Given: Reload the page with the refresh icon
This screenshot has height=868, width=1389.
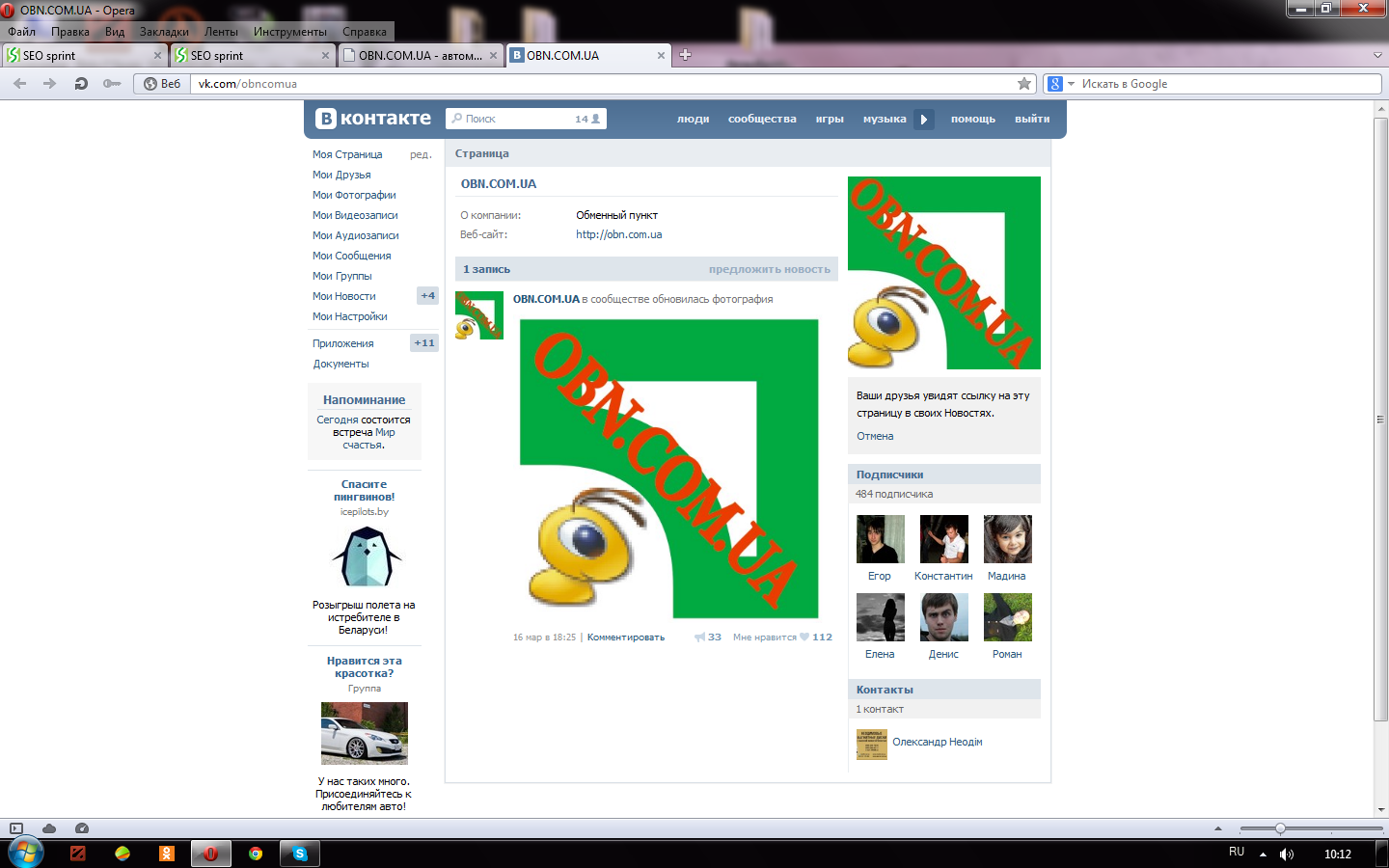Looking at the screenshot, I should (81, 84).
